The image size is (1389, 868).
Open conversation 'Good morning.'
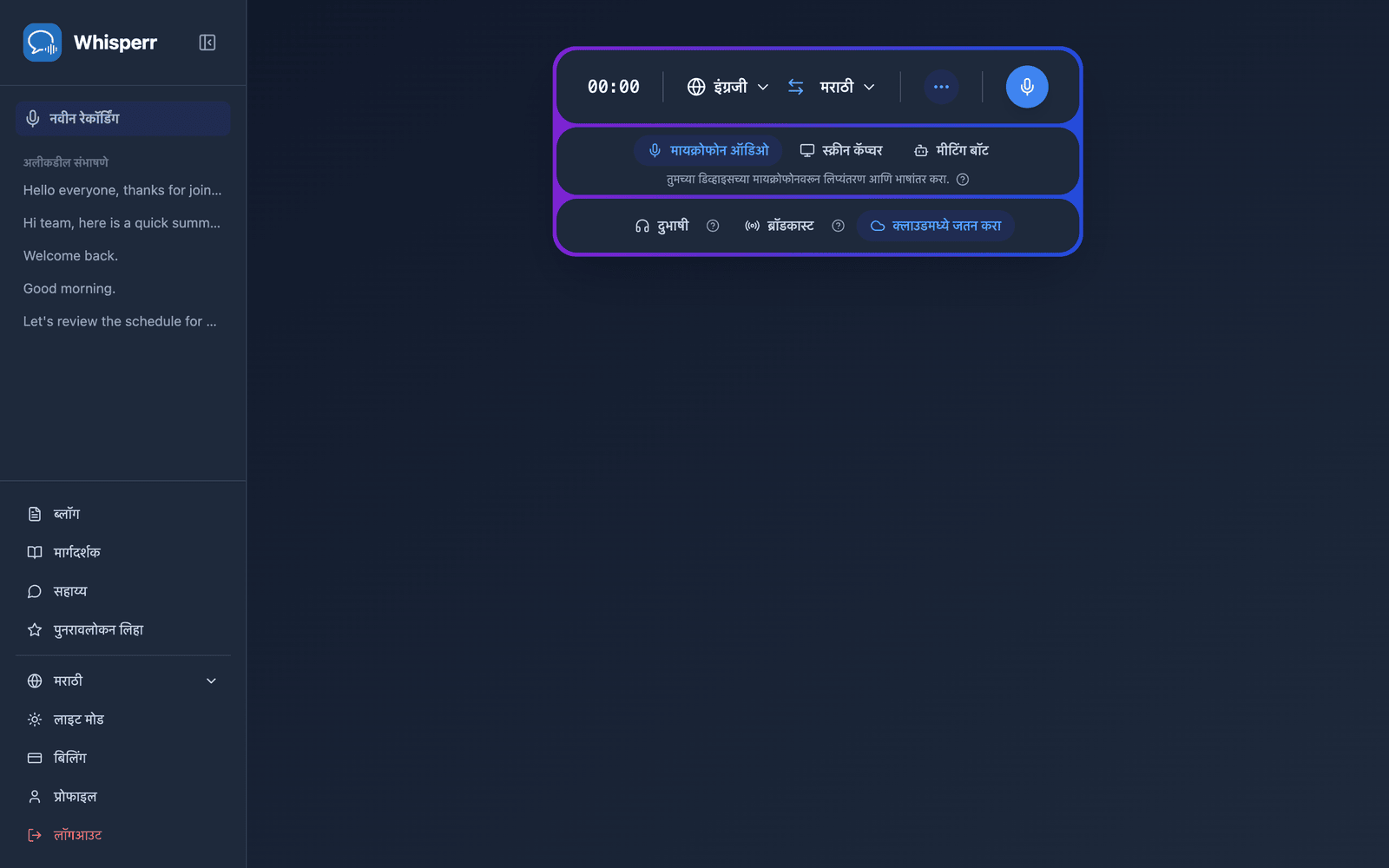(122, 289)
